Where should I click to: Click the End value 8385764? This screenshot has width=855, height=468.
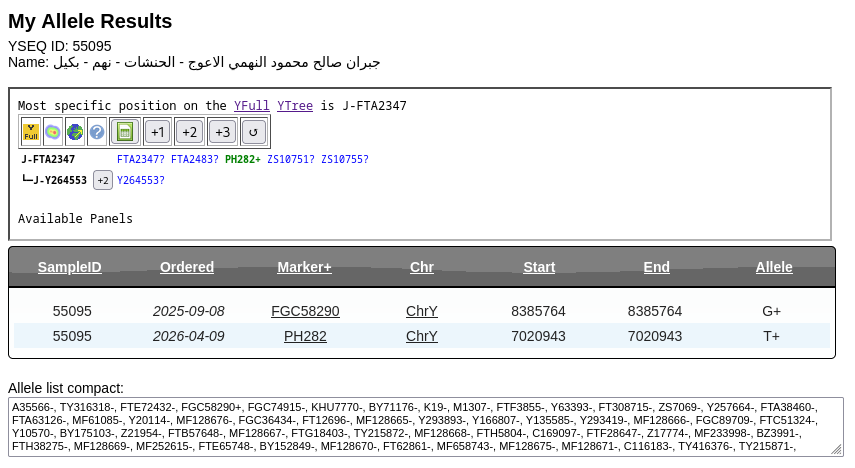pos(655,311)
